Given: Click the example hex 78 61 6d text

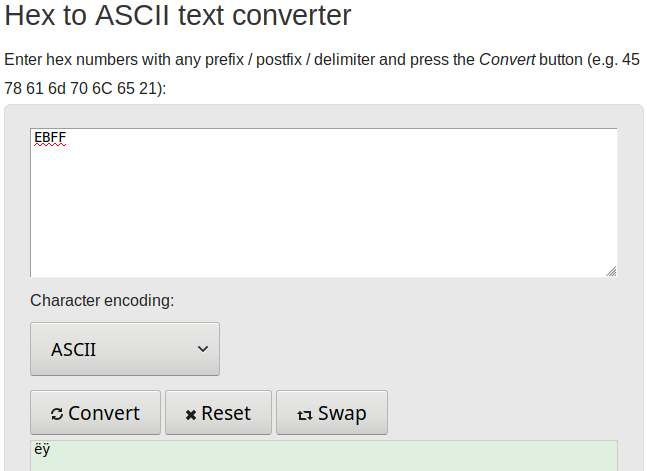Looking at the screenshot, I should [x=35, y=88].
